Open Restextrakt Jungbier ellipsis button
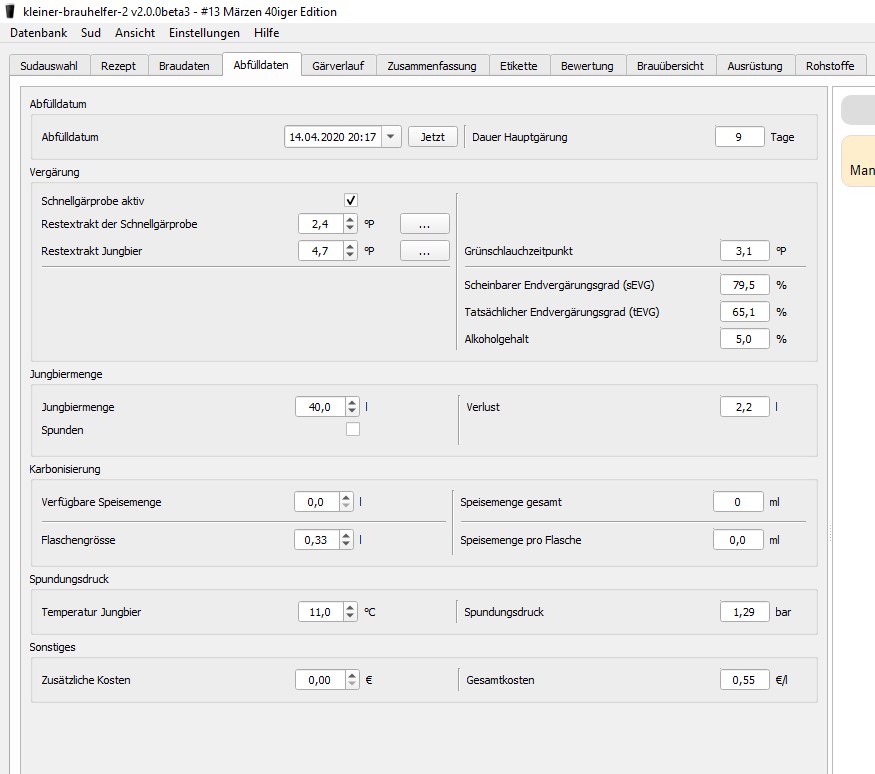The image size is (875, 774). coord(425,251)
